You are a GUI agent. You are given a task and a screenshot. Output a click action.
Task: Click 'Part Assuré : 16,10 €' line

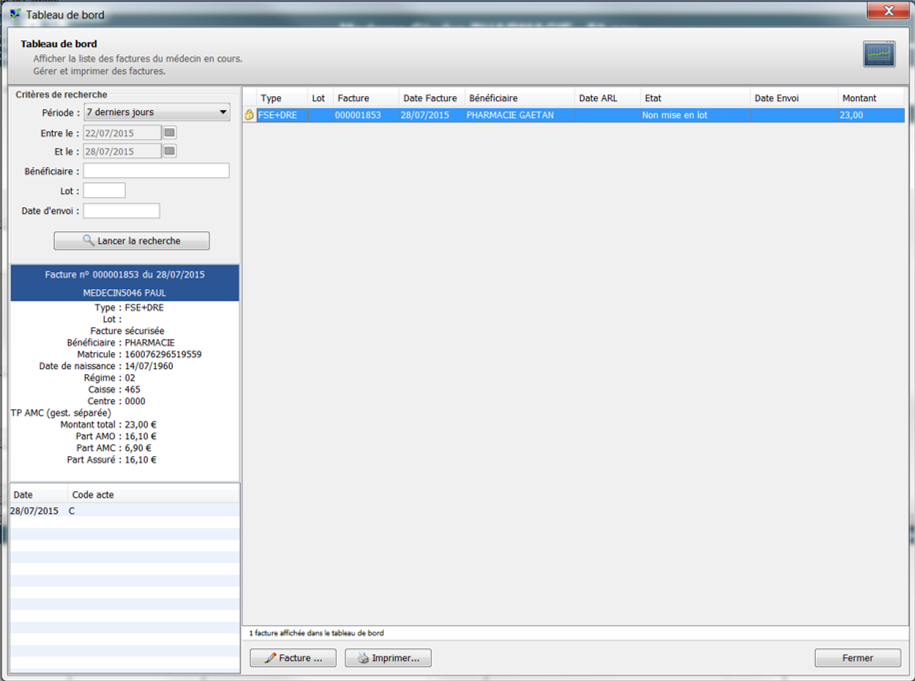click(111, 459)
